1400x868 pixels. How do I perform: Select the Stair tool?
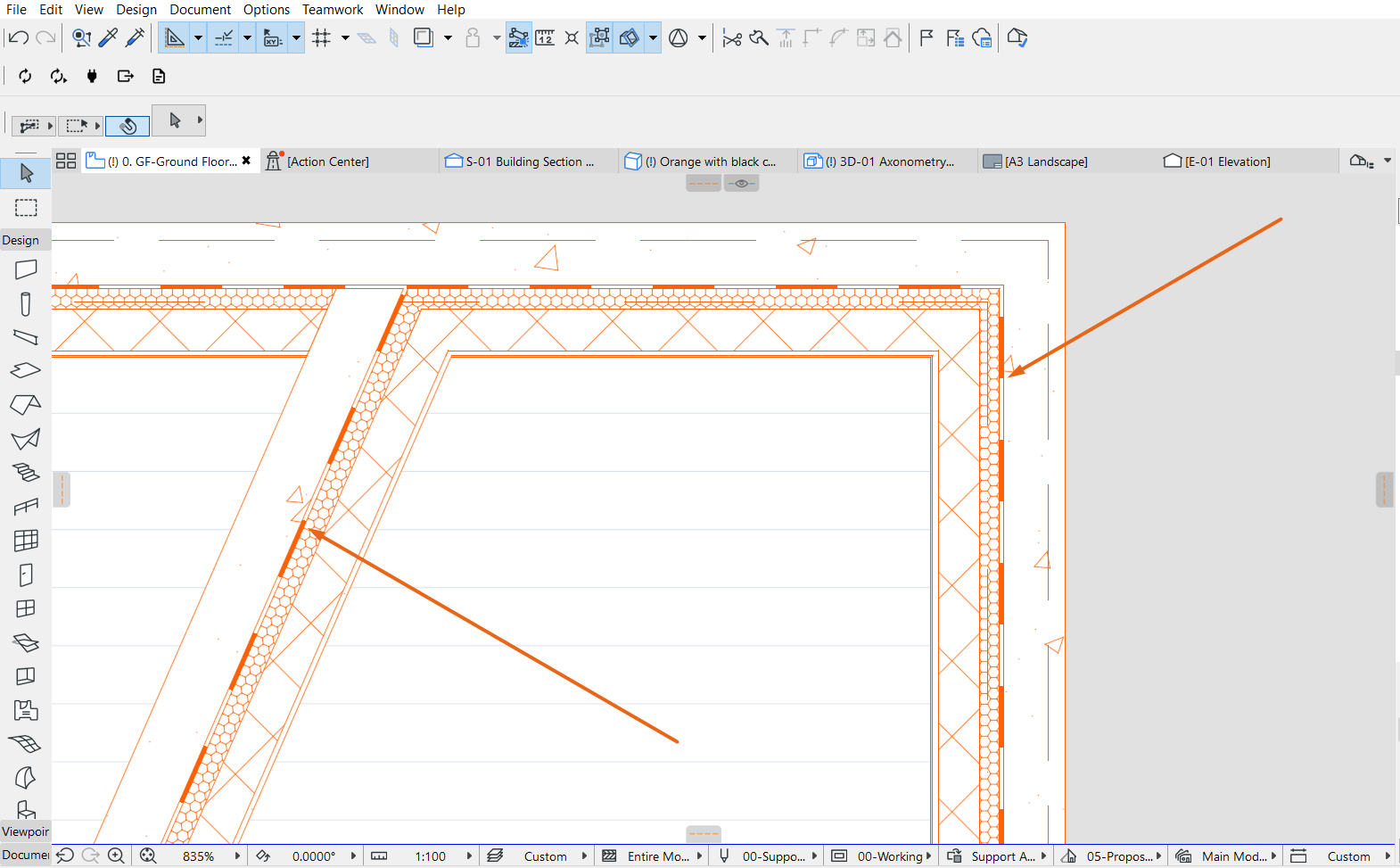point(26,473)
